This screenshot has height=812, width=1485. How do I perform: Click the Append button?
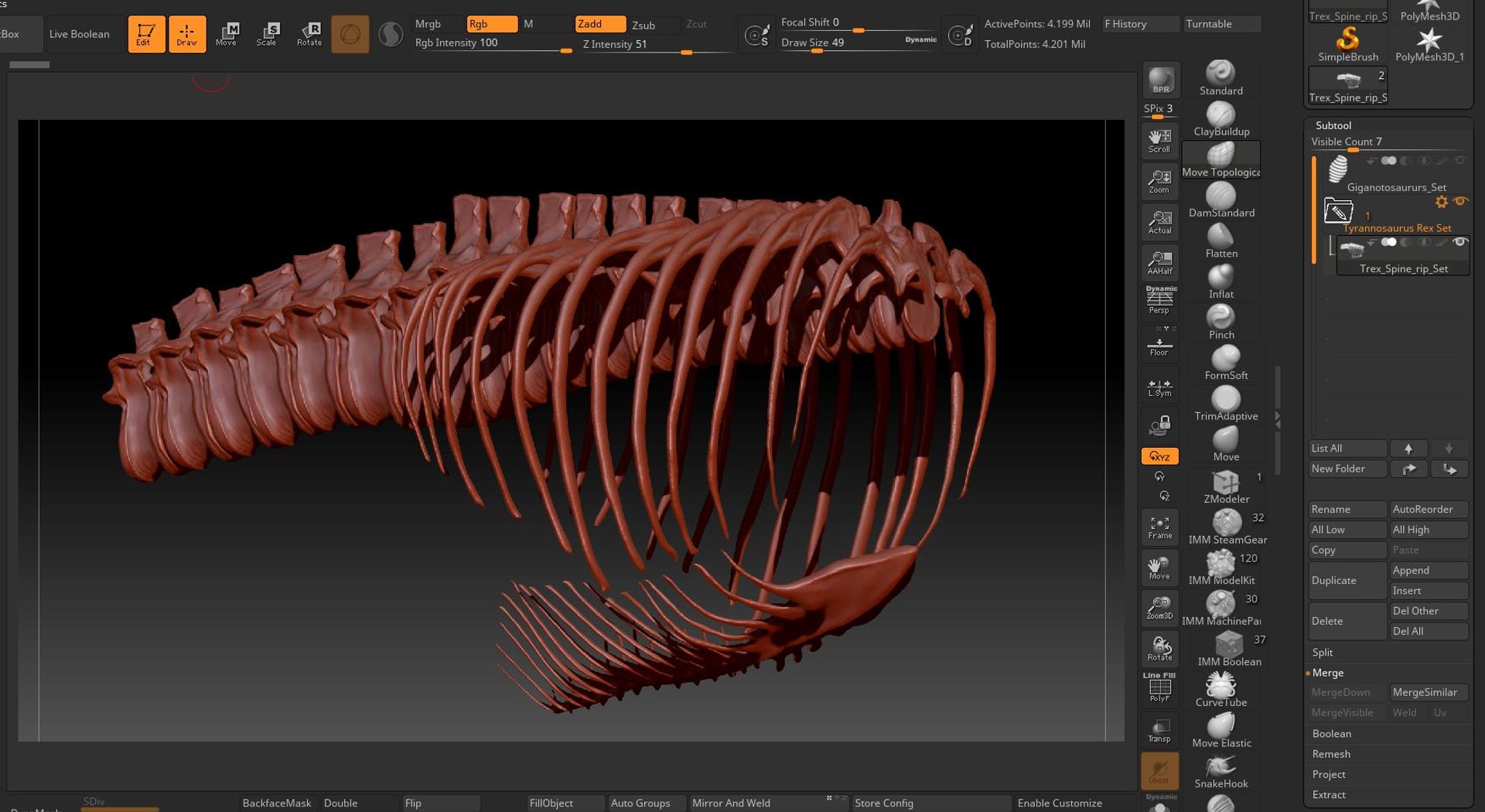point(1429,571)
